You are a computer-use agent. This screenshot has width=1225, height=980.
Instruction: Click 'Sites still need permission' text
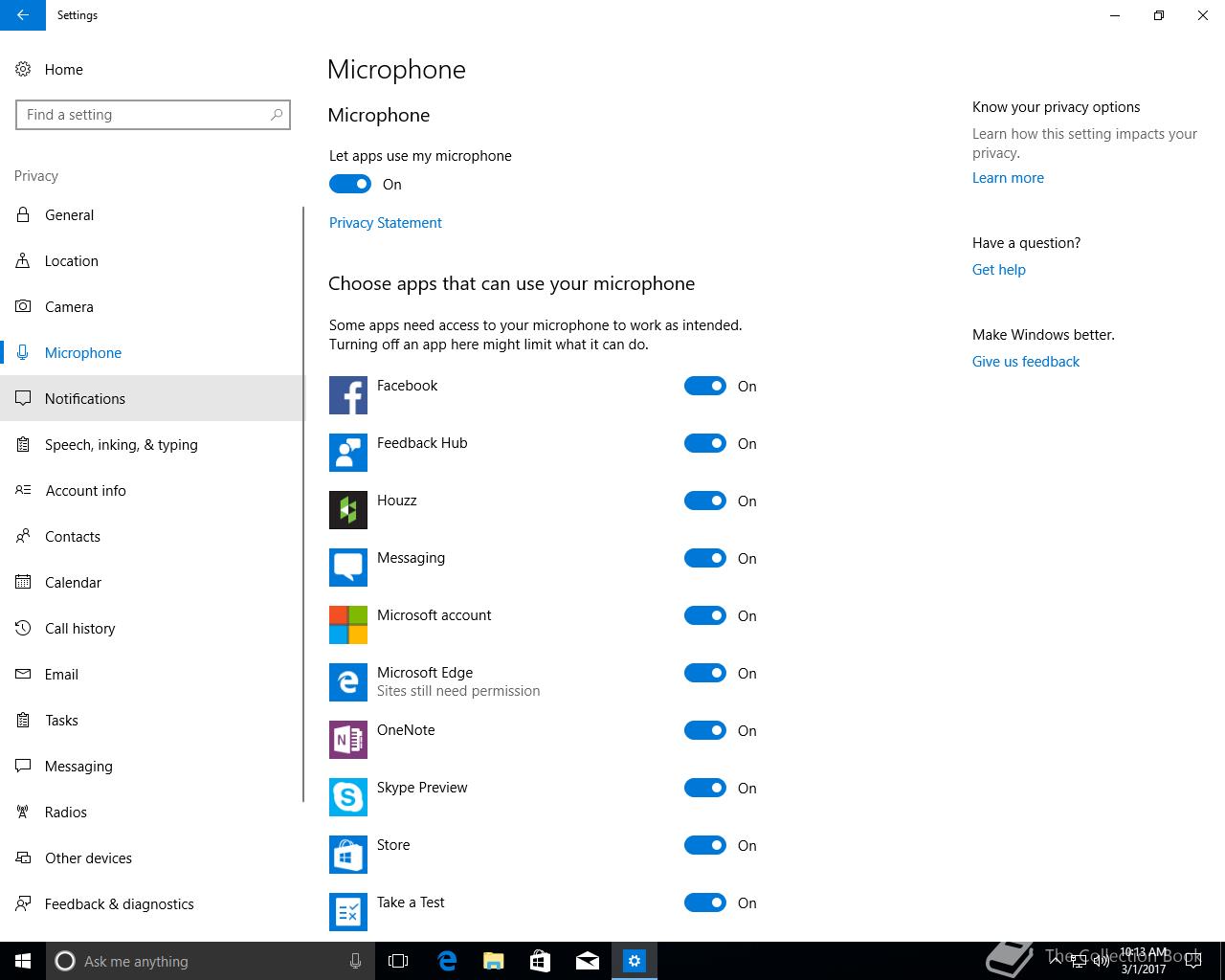pos(458,691)
